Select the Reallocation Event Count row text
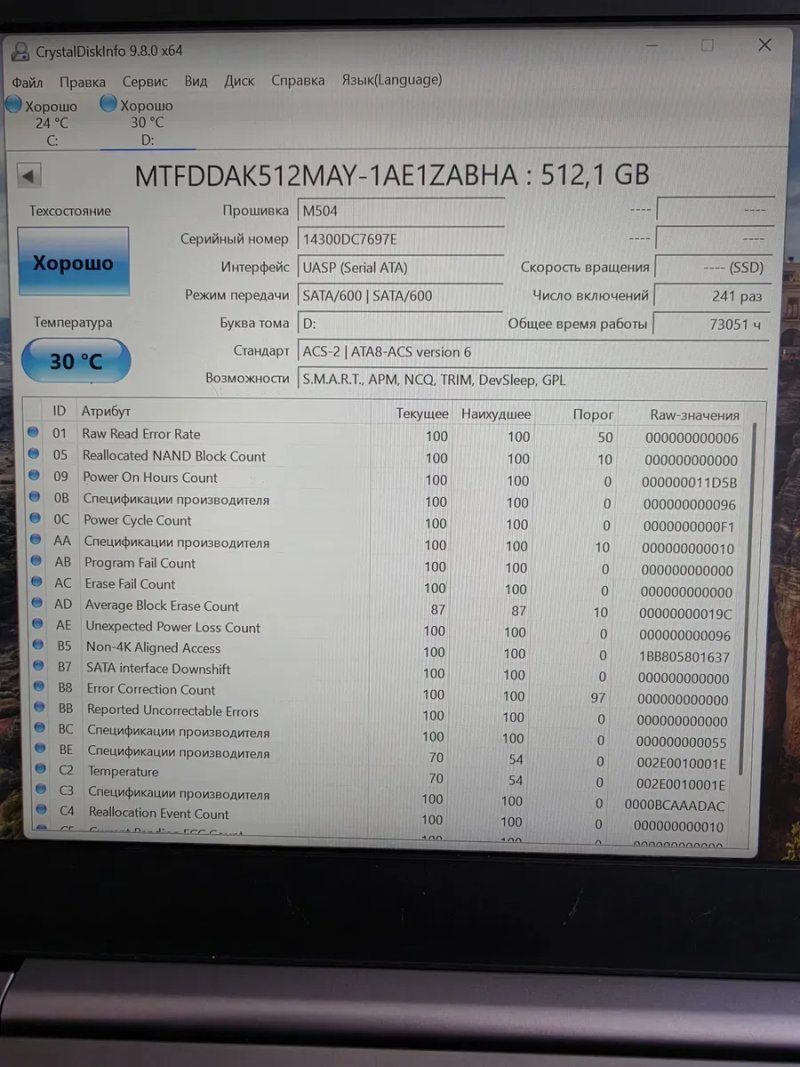 coord(159,813)
